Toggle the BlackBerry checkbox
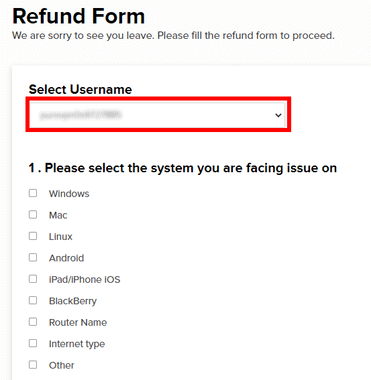Image resolution: width=371 pixels, height=380 pixels. tap(33, 300)
